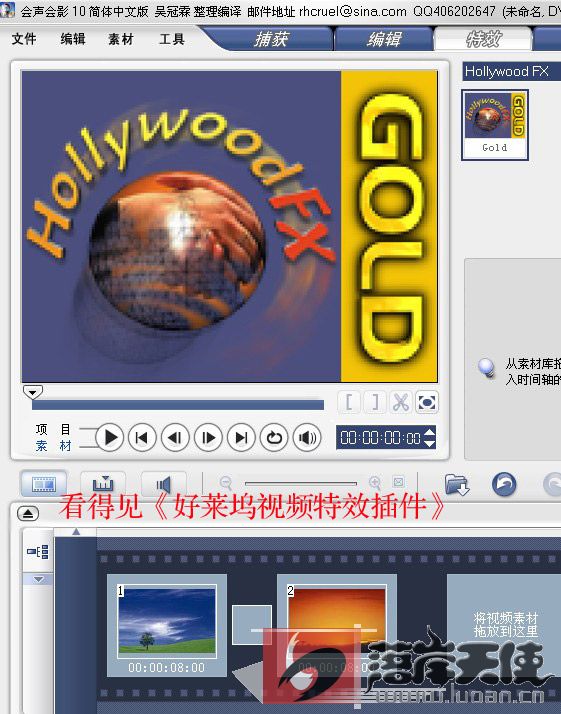Click the 将视频素材拖放到这里 placeholder
The image size is (561, 714).
coord(505,625)
